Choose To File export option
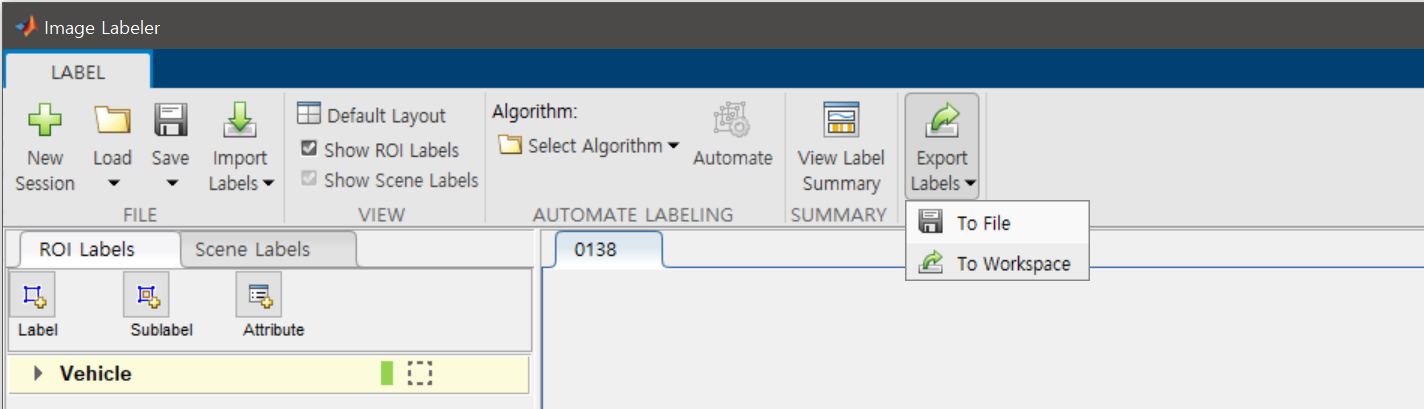The height and width of the screenshot is (409, 1424). point(997,223)
